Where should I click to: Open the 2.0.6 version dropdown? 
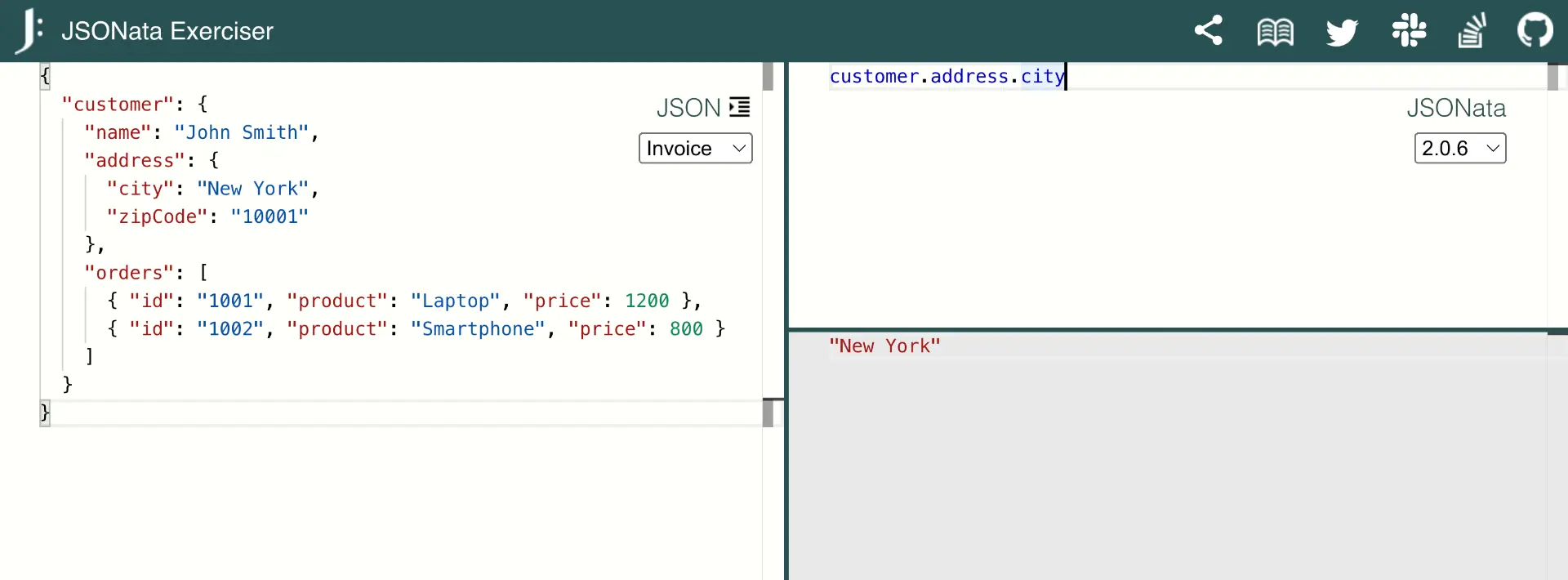[x=1460, y=148]
